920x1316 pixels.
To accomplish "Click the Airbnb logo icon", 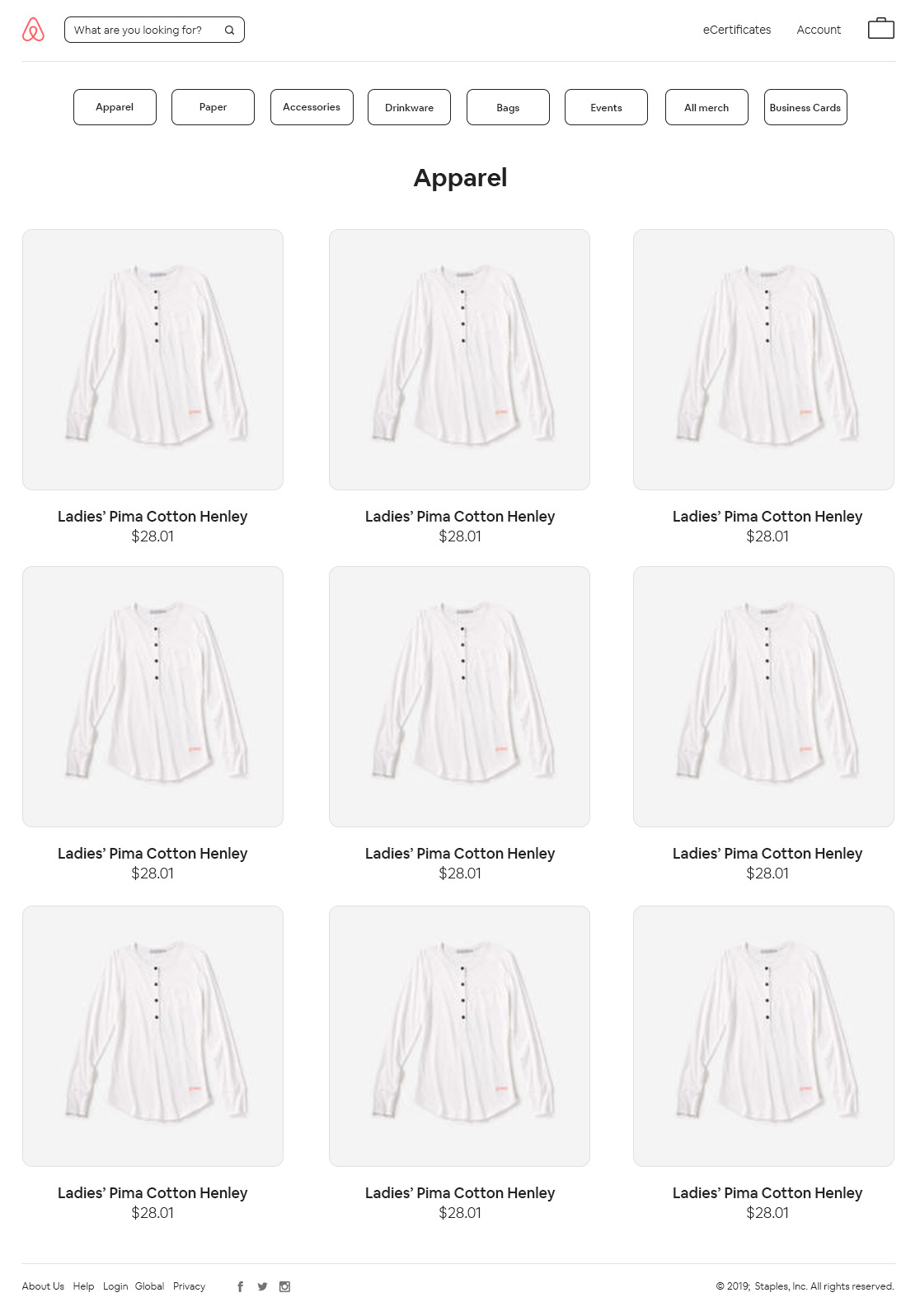I will [x=33, y=30].
